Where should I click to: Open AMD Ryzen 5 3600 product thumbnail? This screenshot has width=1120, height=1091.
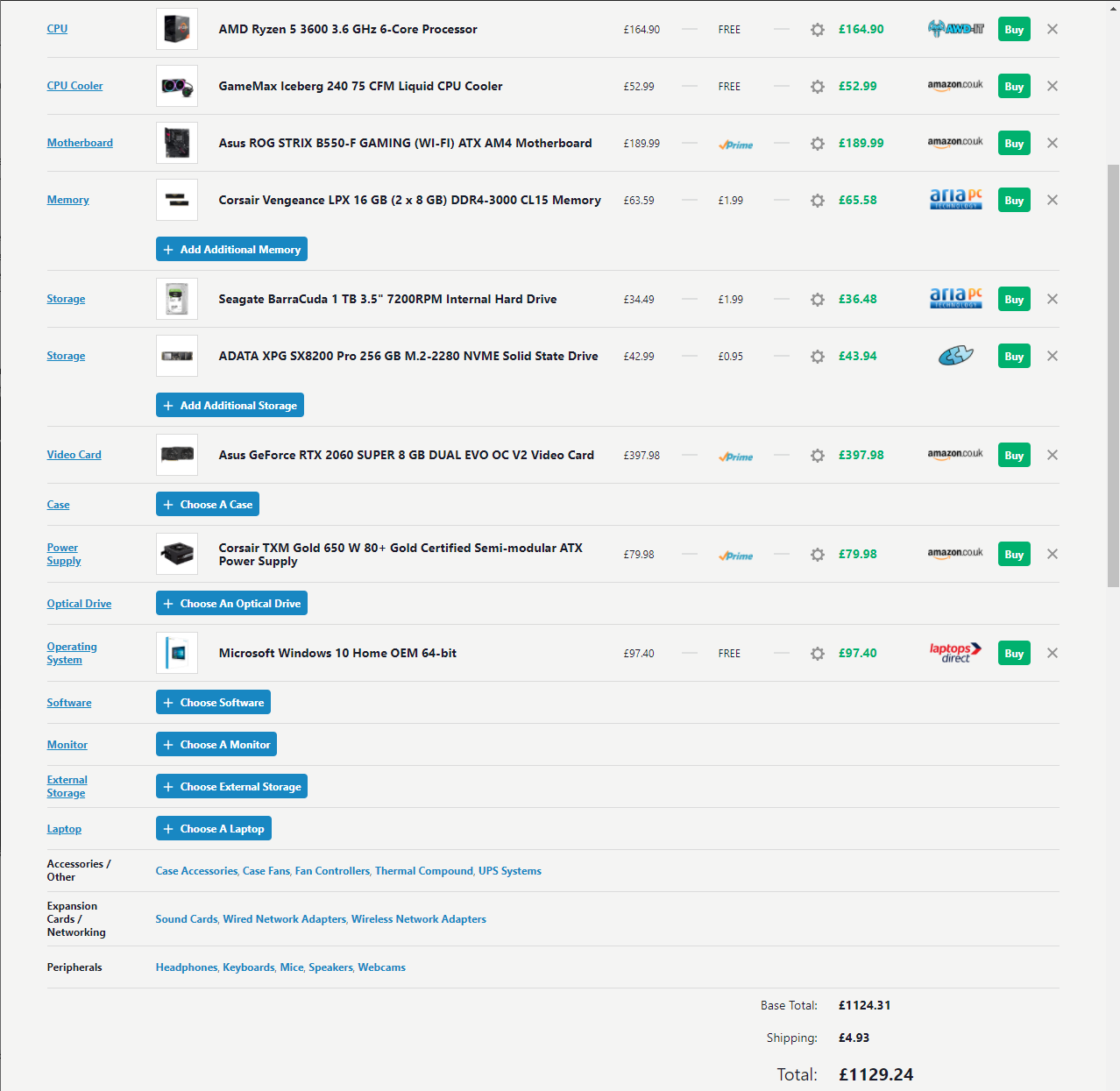[177, 29]
